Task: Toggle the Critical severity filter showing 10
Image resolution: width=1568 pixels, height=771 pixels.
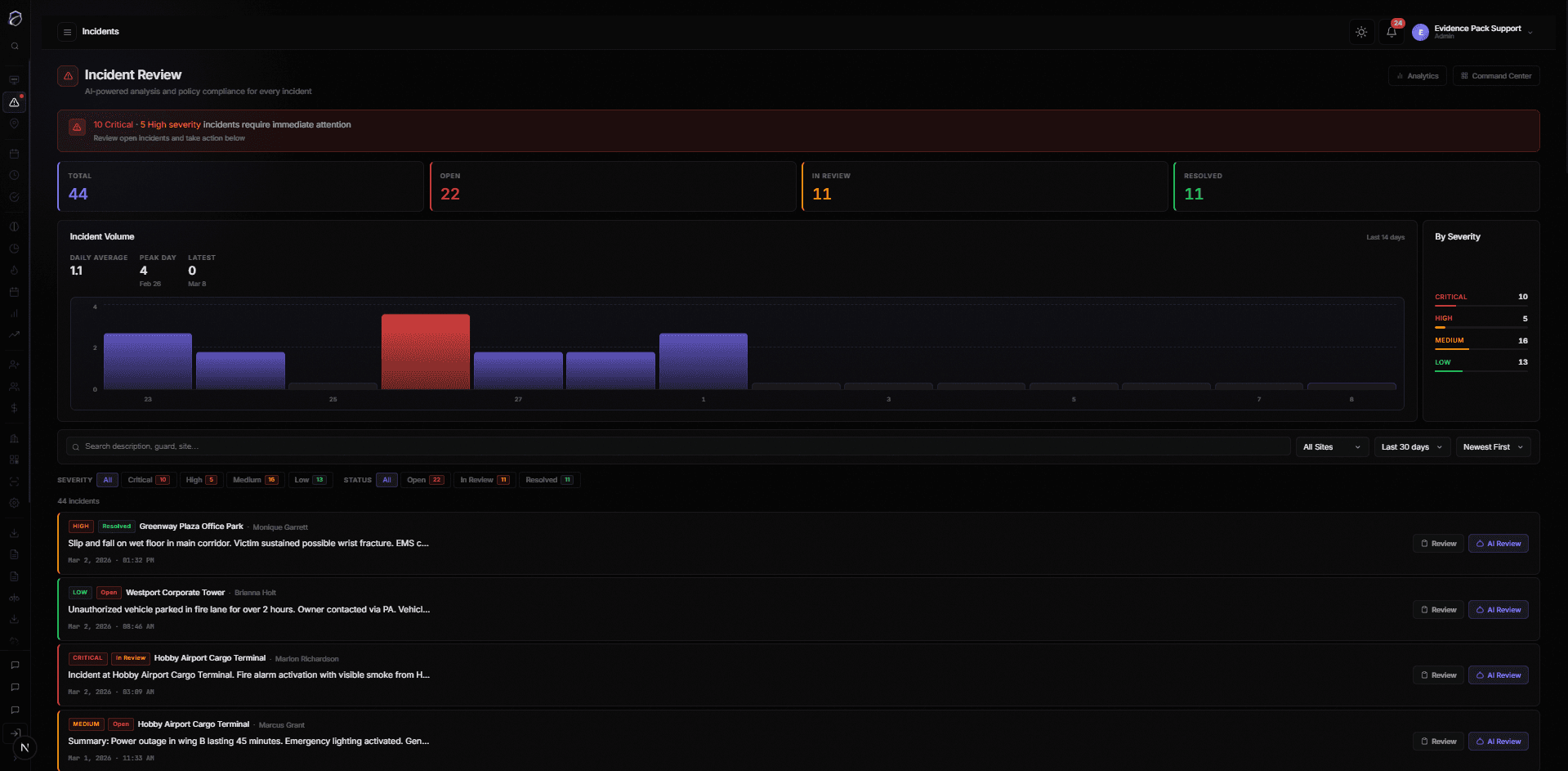Action: point(149,480)
